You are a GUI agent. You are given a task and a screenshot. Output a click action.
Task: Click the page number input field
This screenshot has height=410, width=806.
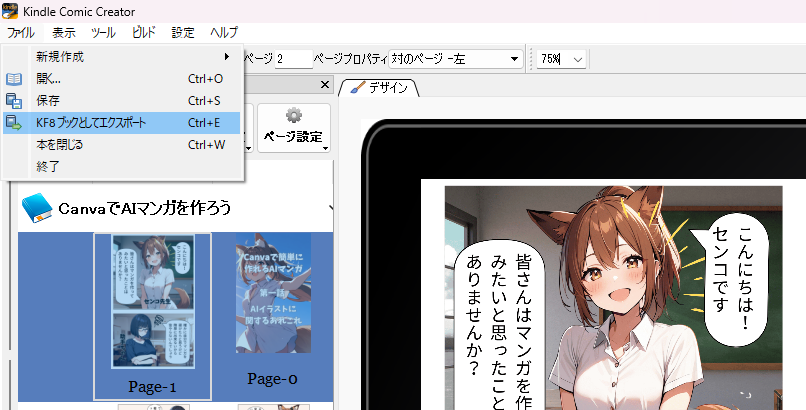pos(290,59)
